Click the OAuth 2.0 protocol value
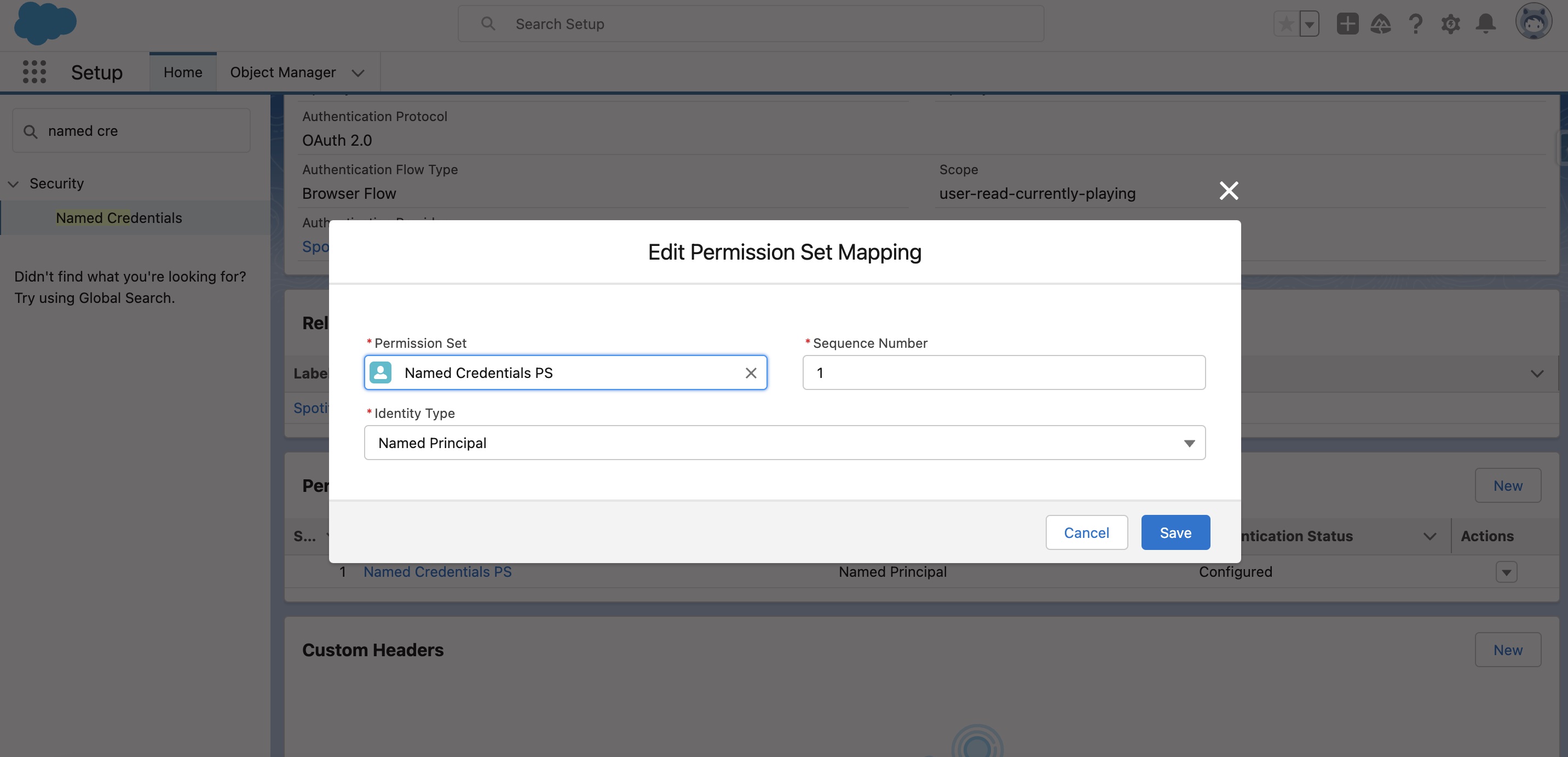Image resolution: width=1568 pixels, height=757 pixels. pyautogui.click(x=337, y=140)
